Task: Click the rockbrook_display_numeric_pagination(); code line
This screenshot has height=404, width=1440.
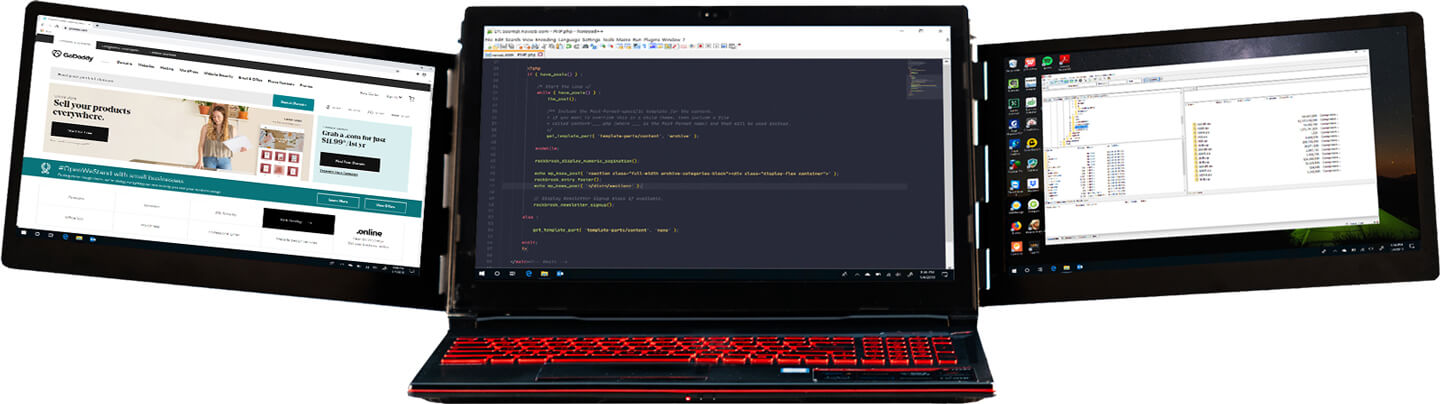Action: tap(585, 160)
